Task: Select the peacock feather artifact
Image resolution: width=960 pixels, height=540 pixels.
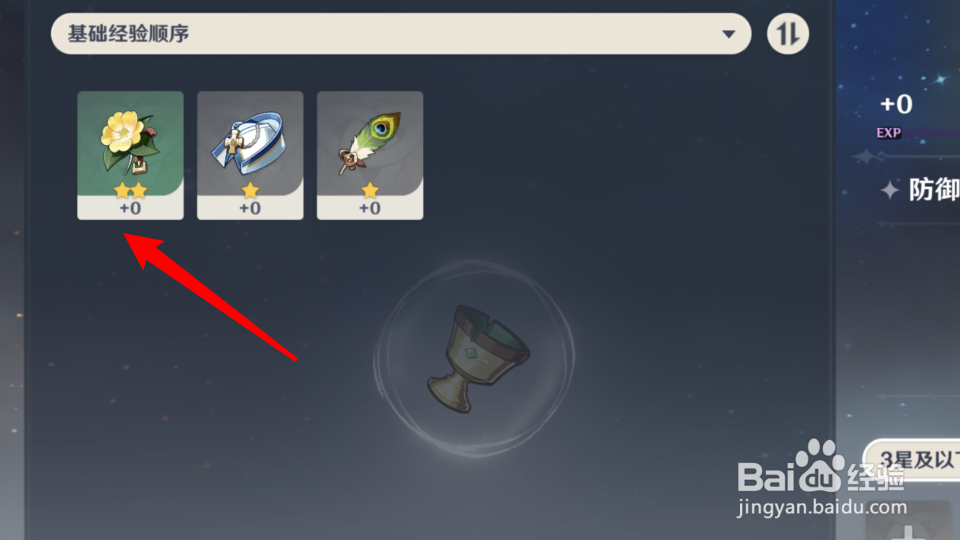Action: [x=370, y=156]
